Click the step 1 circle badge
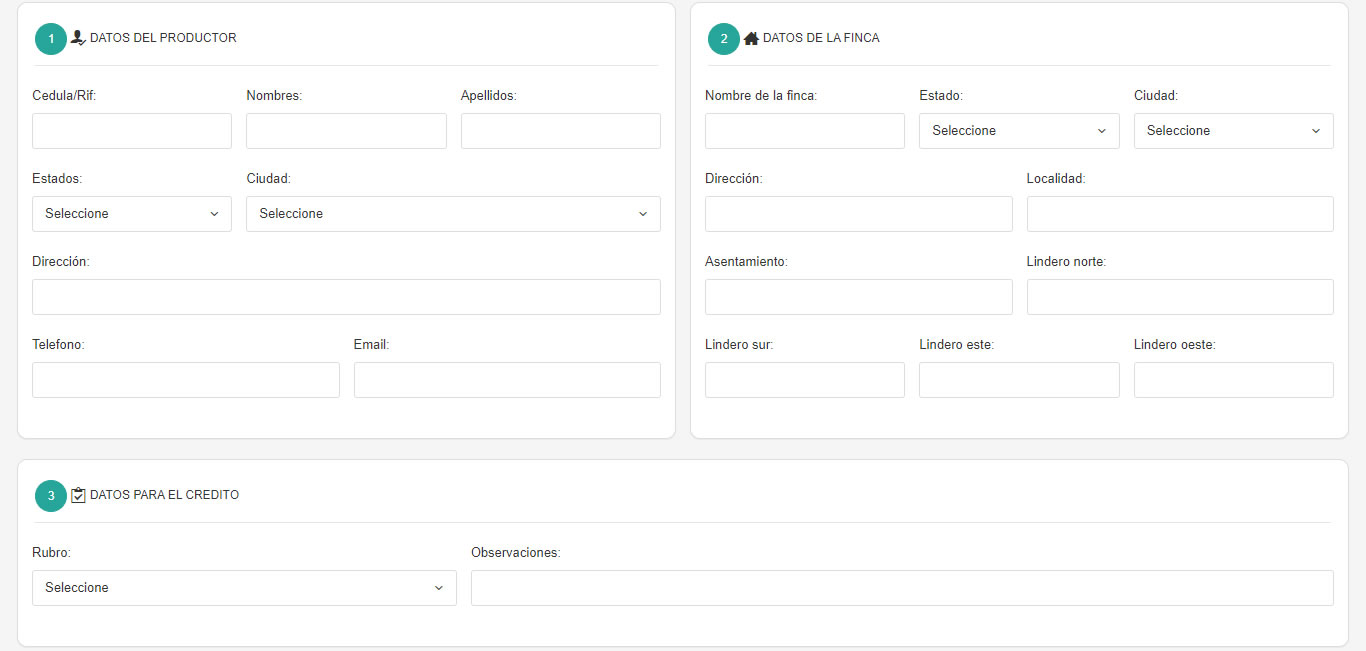 coord(51,38)
